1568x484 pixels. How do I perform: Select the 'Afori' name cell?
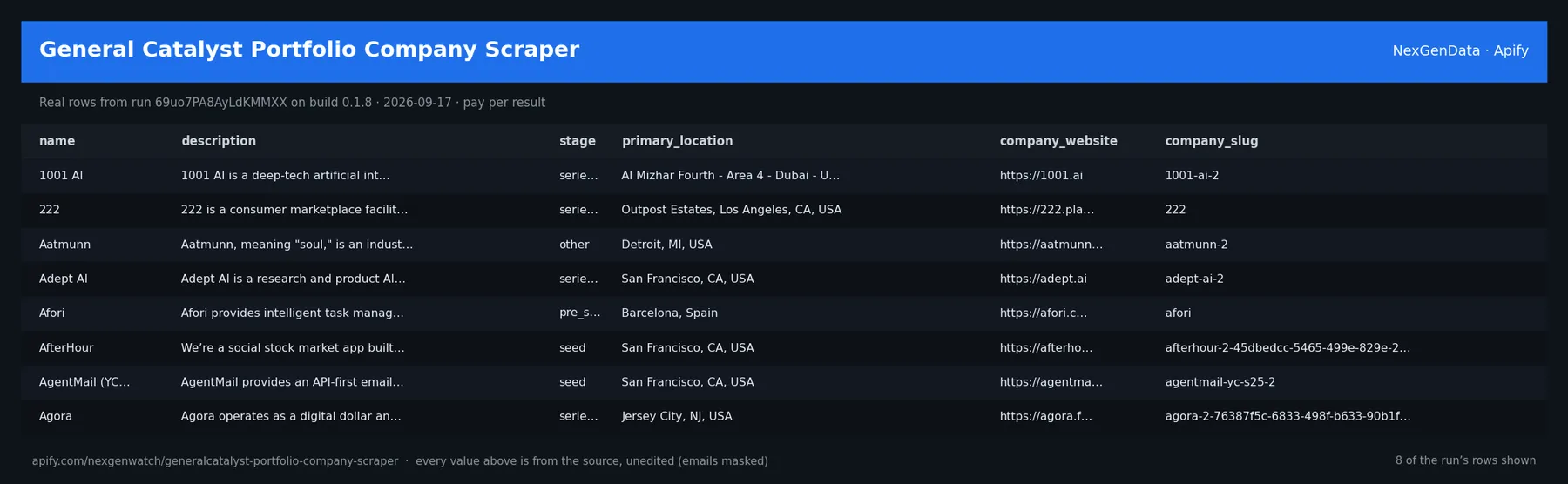pos(52,313)
